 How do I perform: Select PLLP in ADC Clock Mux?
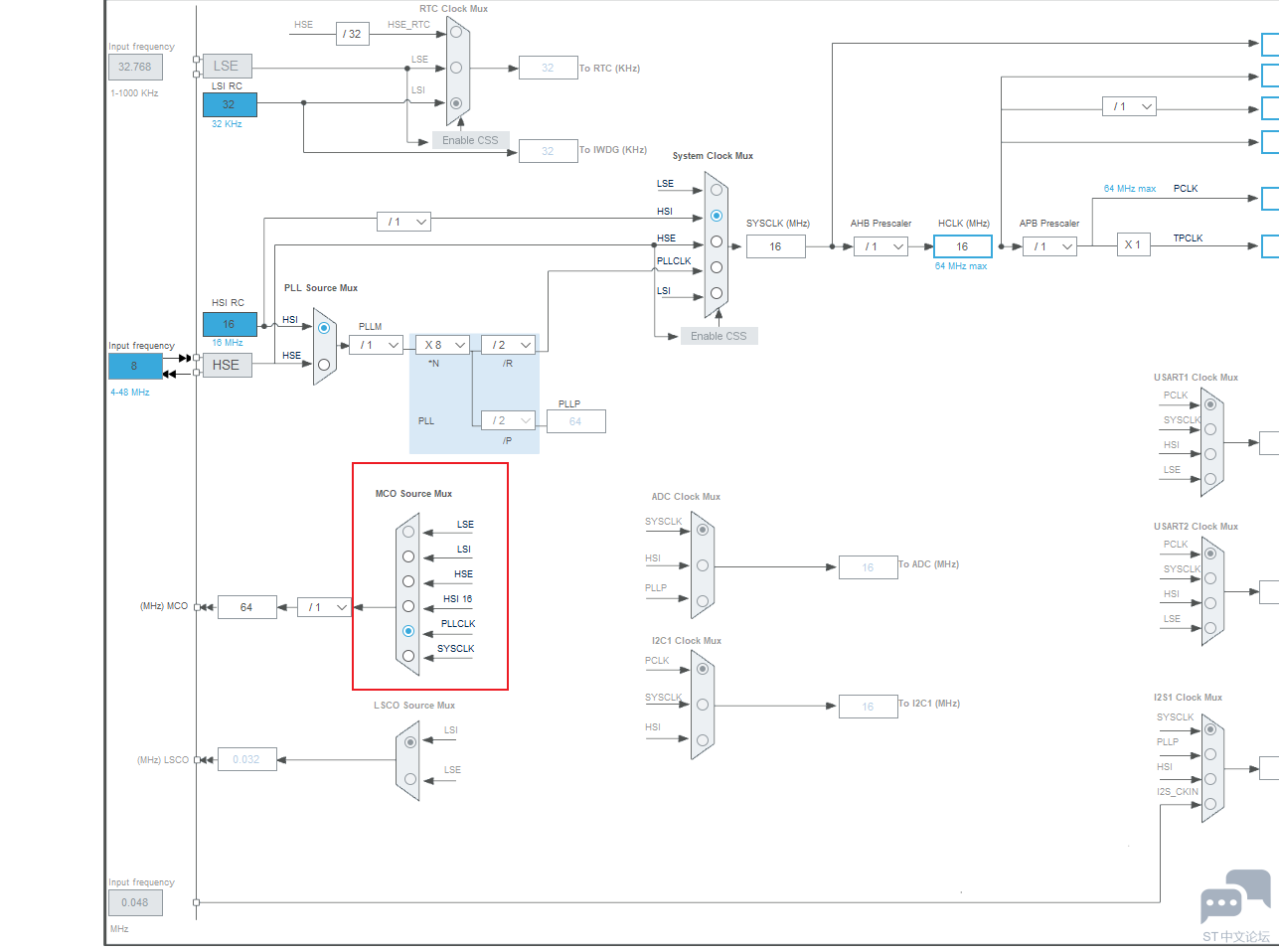[x=703, y=601]
